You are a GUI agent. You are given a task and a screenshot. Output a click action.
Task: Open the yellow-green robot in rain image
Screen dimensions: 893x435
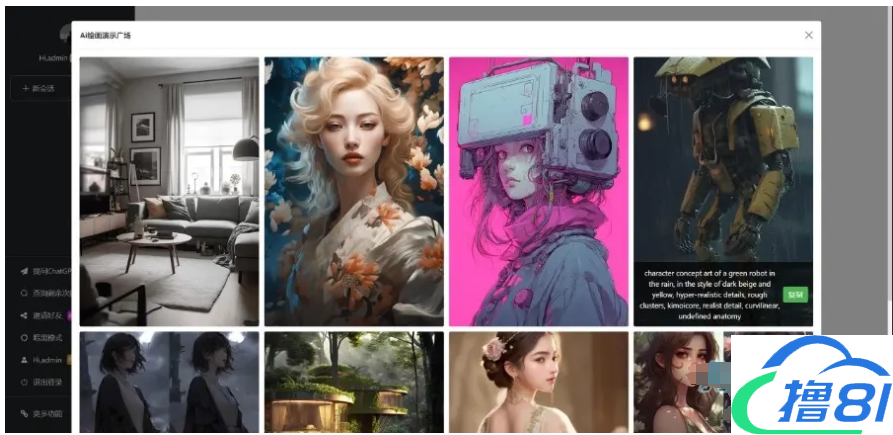[722, 160]
